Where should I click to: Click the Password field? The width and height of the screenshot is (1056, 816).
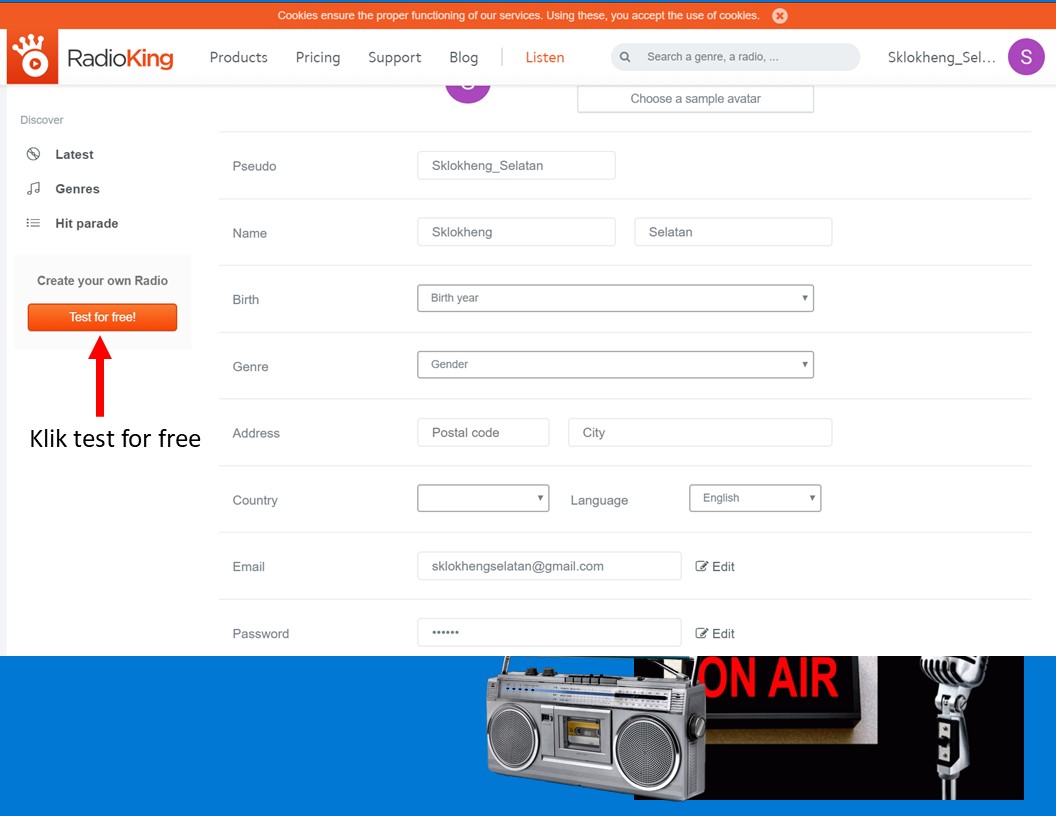(549, 632)
